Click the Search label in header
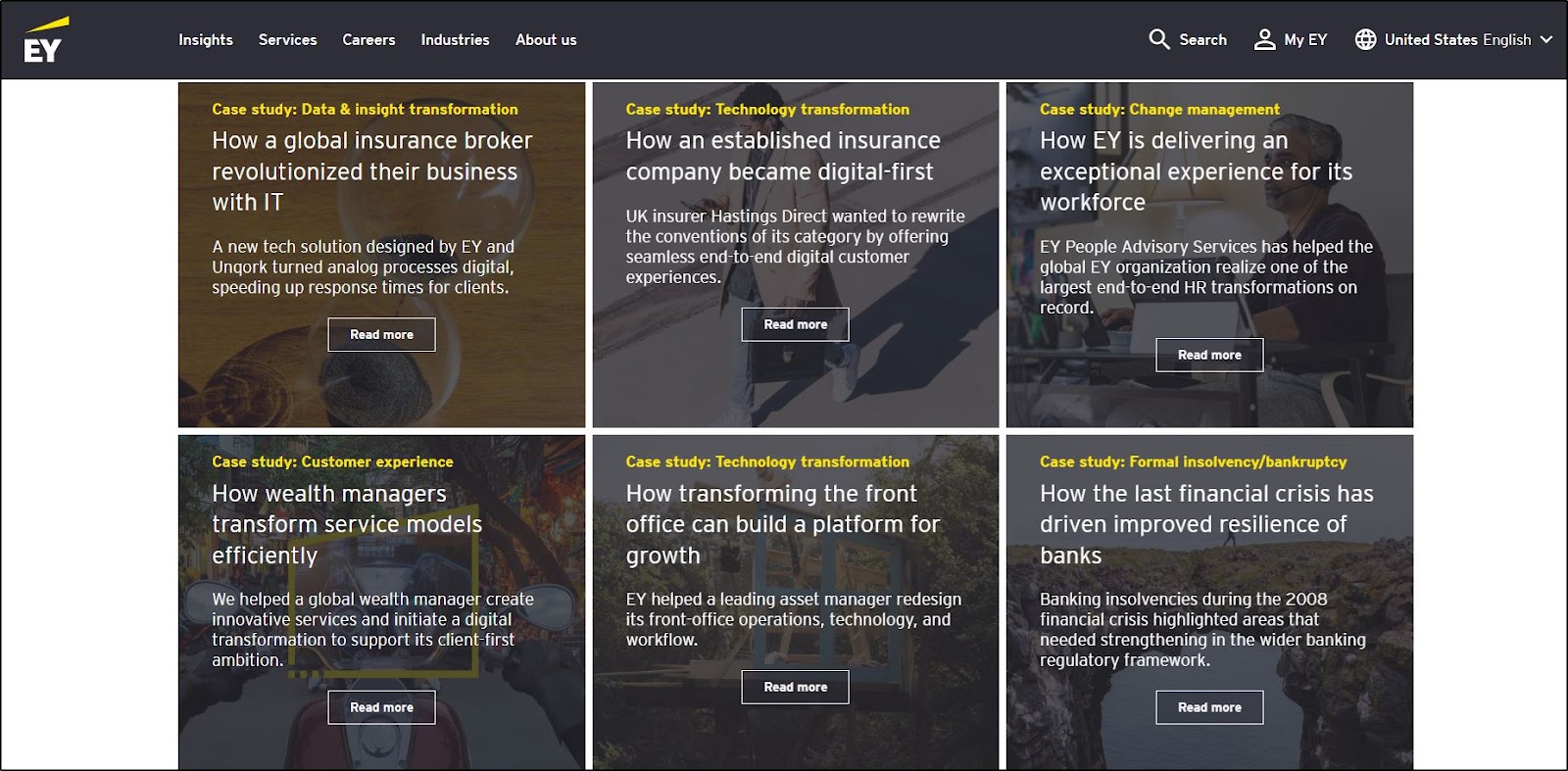The width and height of the screenshot is (1568, 771). click(x=1202, y=40)
